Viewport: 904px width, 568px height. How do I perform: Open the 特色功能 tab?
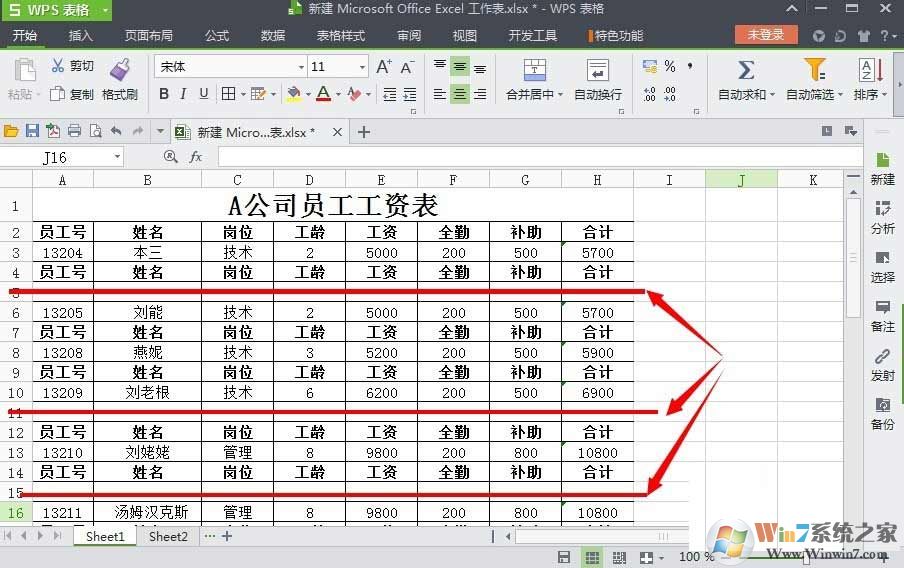(616, 36)
